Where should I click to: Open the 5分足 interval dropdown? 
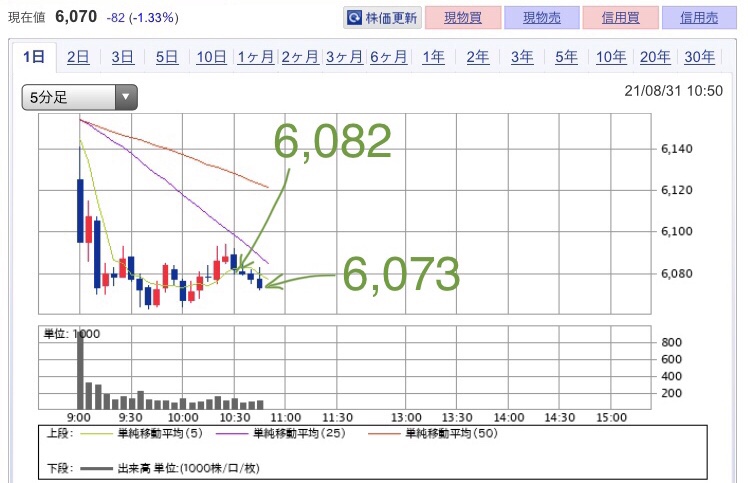coord(80,97)
